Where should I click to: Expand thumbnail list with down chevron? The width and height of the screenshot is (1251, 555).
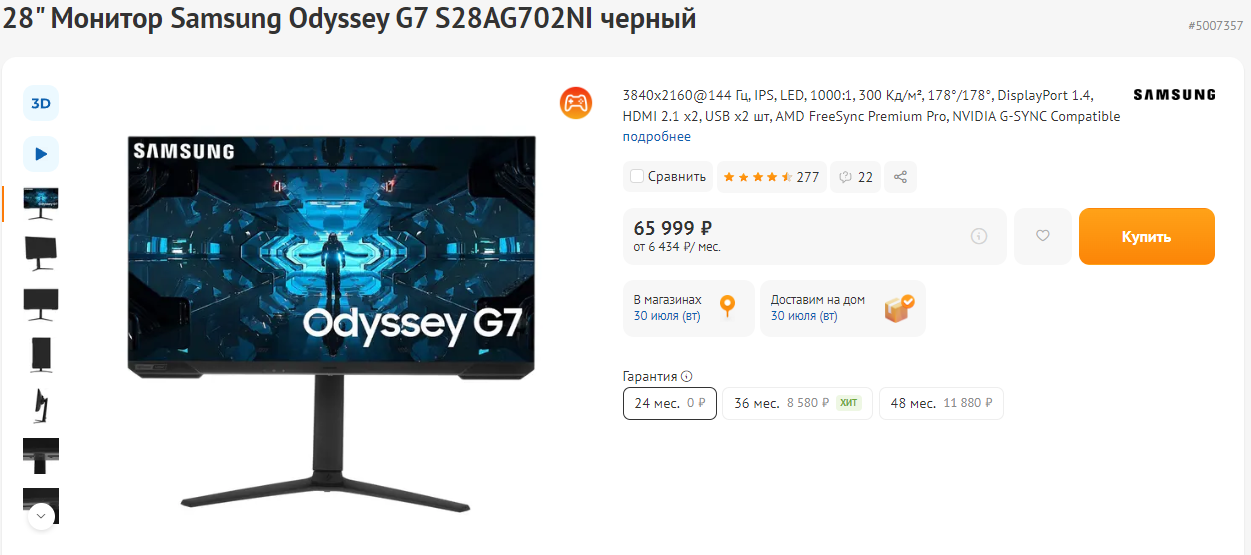click(x=41, y=516)
